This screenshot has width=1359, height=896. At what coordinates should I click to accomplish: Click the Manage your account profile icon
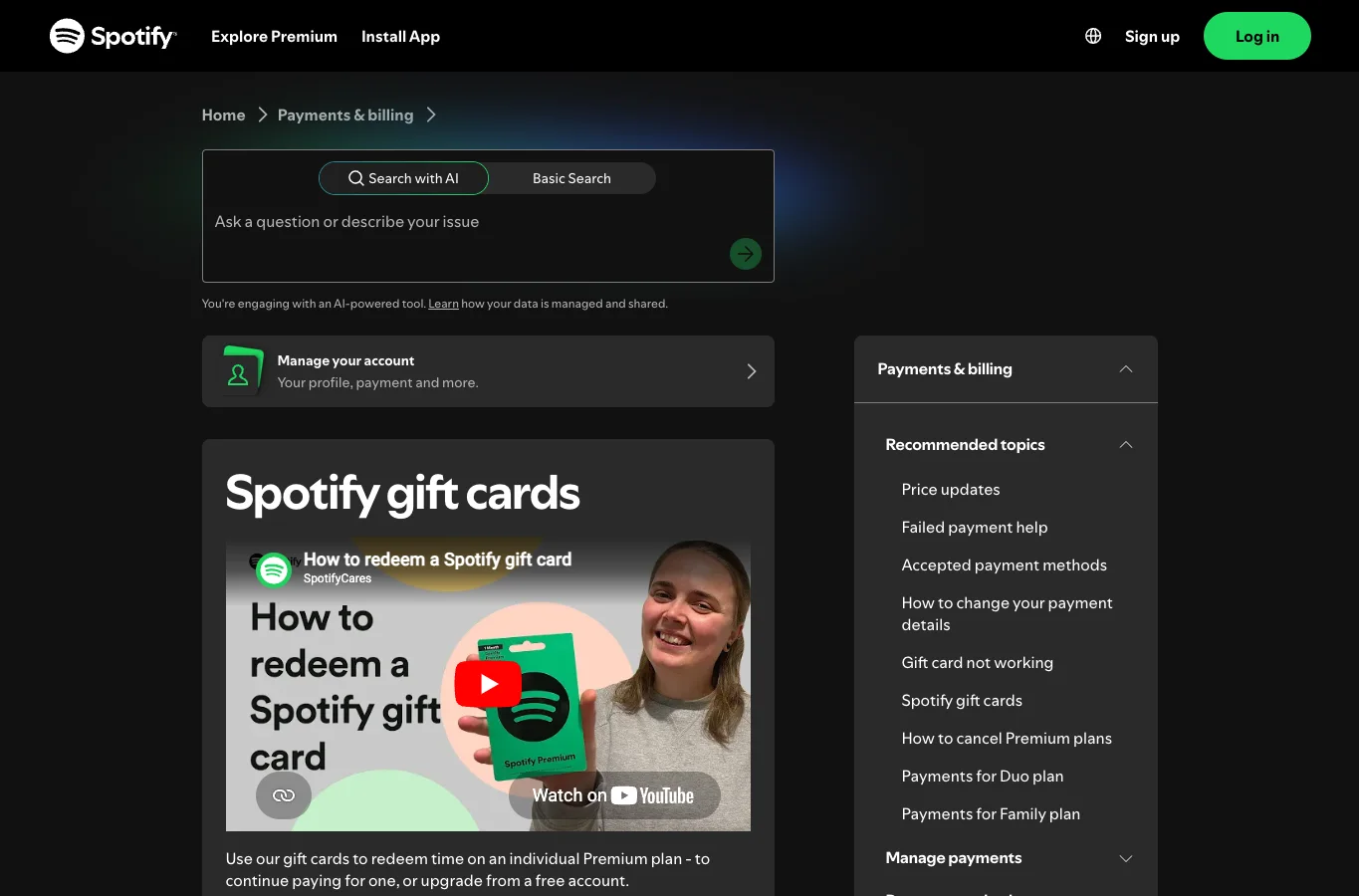tap(241, 371)
